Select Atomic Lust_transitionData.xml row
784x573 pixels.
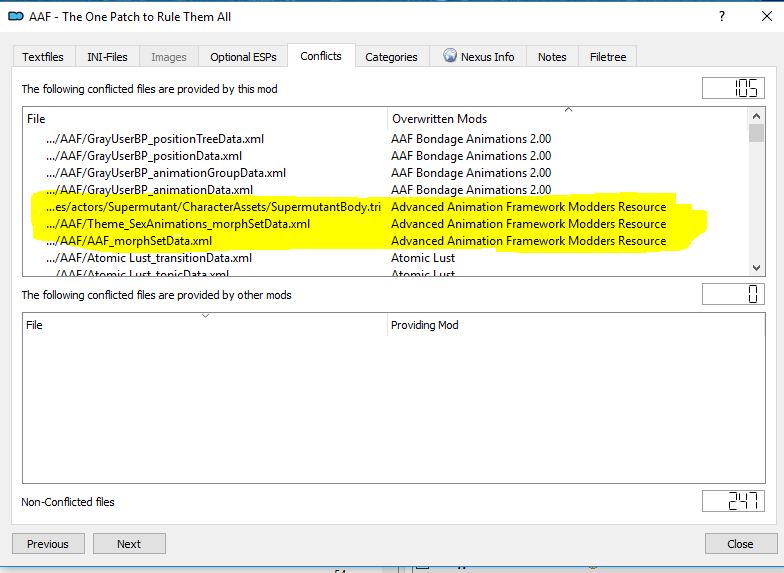386,258
